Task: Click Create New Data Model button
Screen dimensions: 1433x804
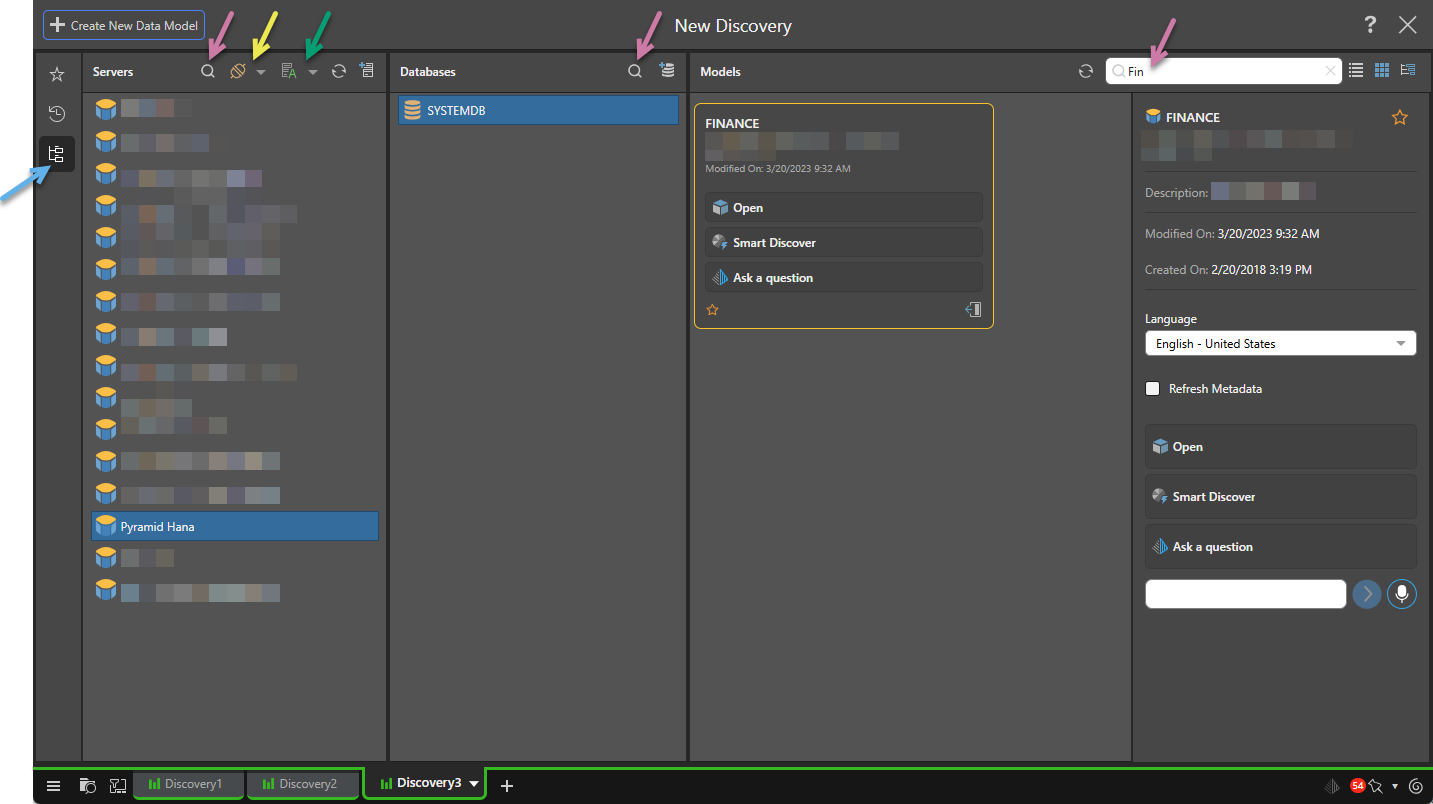Action: (124, 25)
